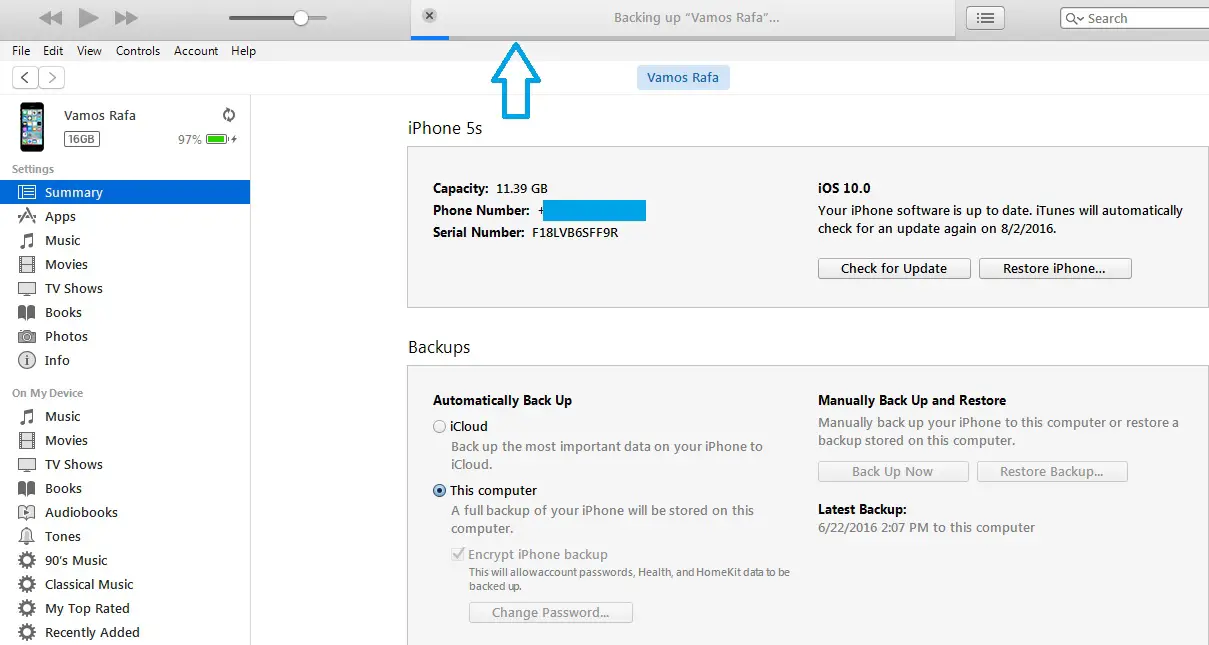This screenshot has height=645, width=1209.
Task: Click the Restore Backup button
Action: (1052, 471)
